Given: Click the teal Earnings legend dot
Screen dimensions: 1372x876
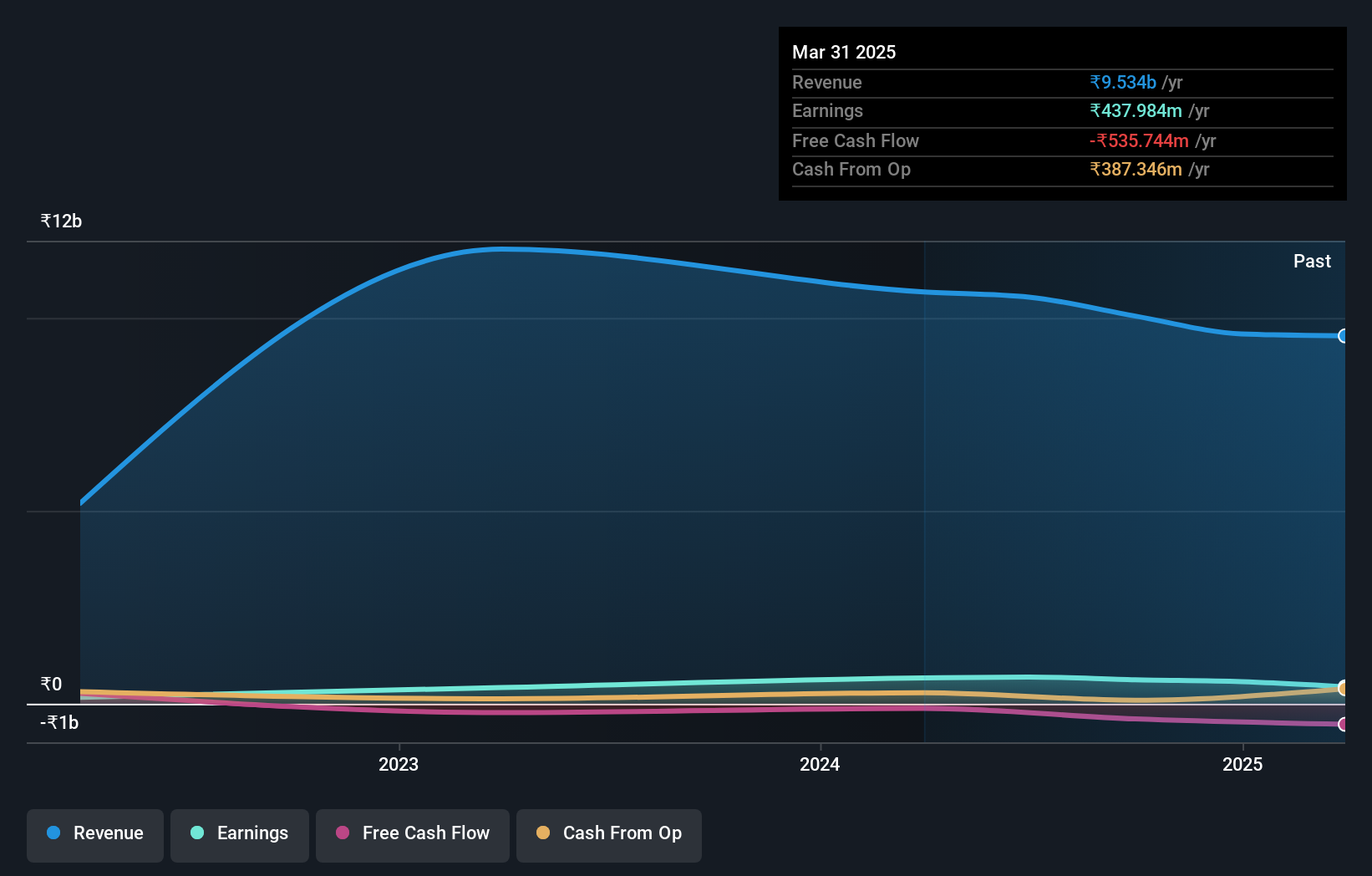Looking at the screenshot, I should point(197,833).
